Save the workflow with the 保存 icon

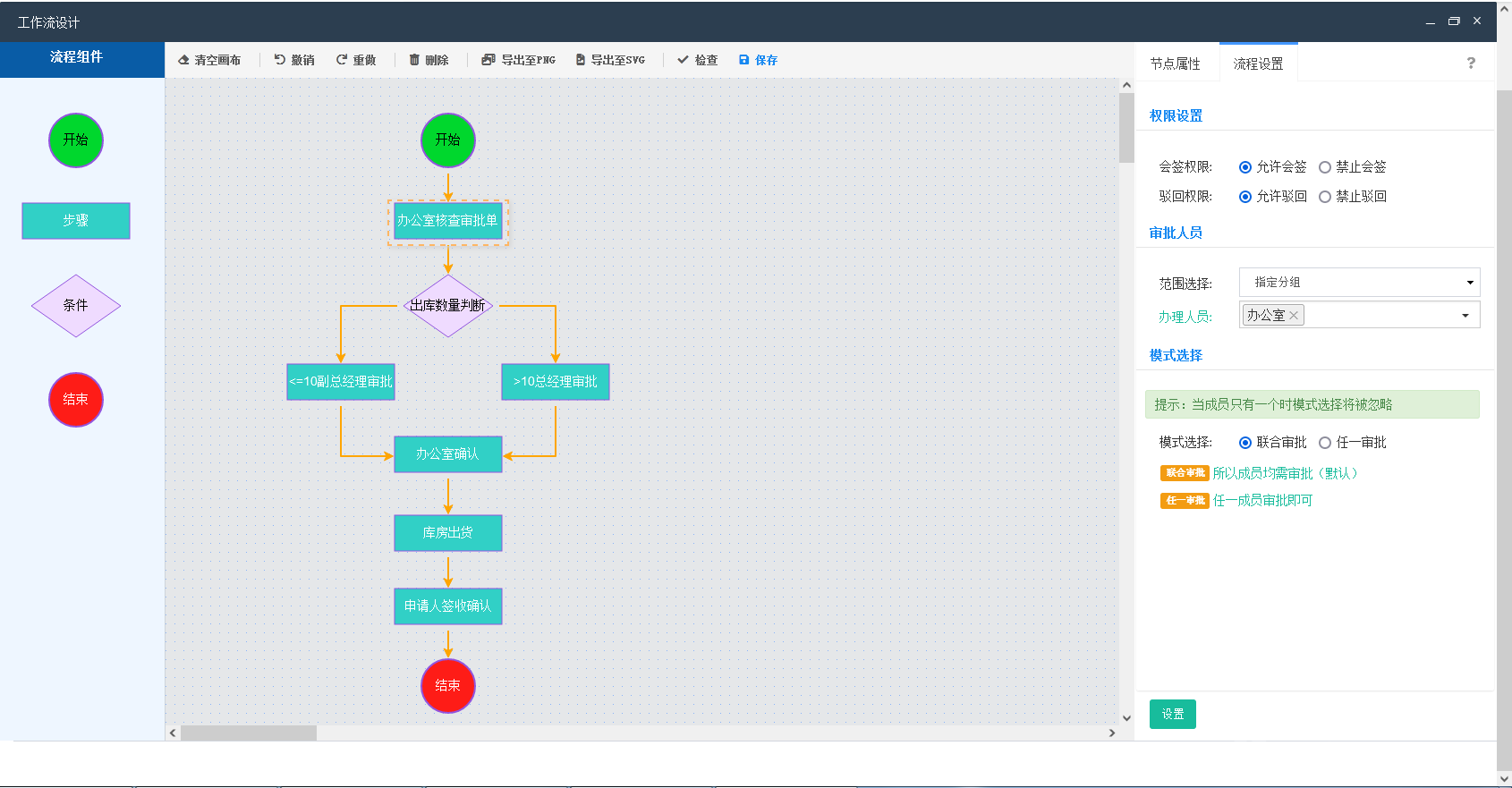pyautogui.click(x=743, y=60)
